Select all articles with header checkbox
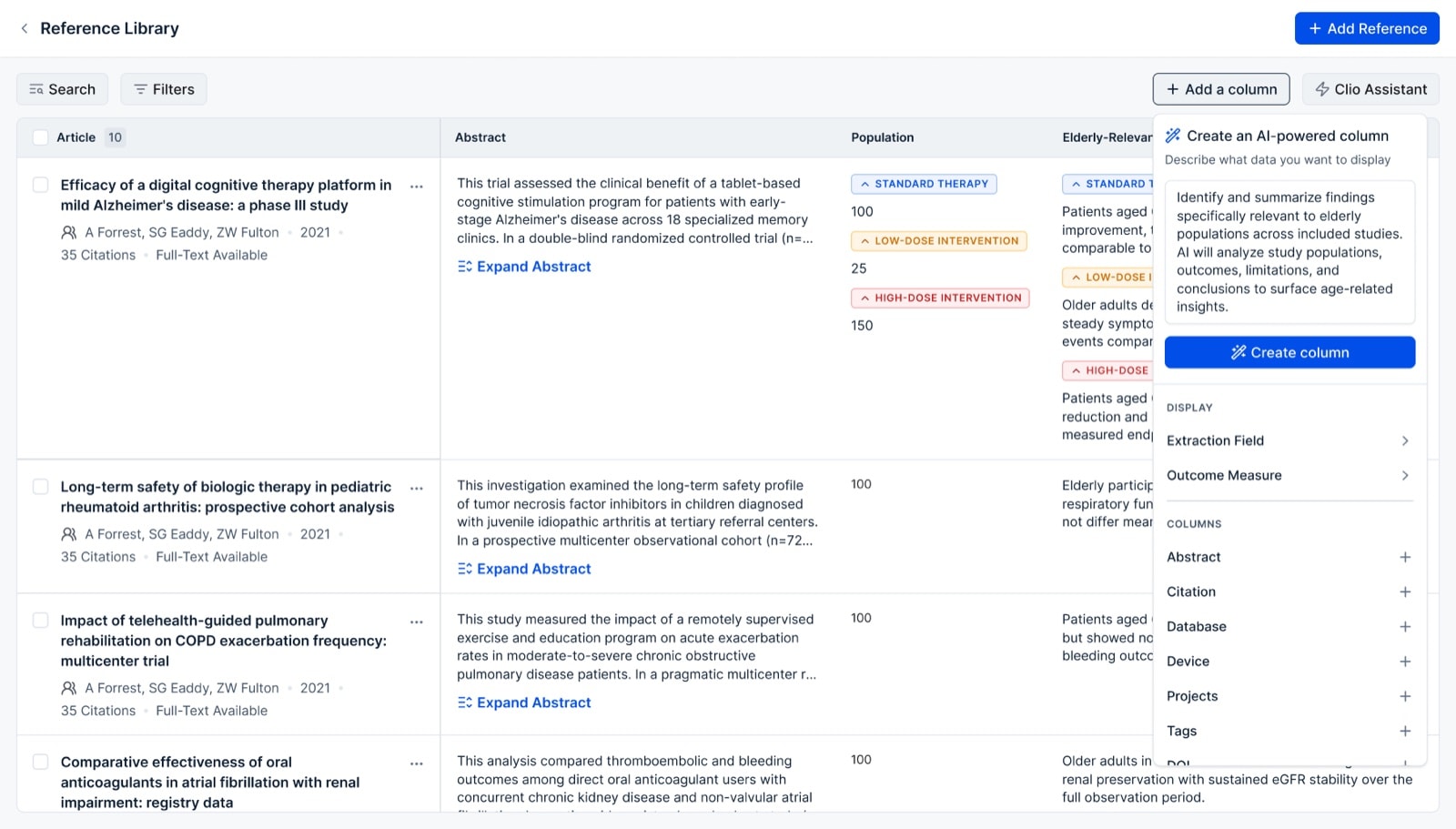1456x829 pixels. pos(40,137)
